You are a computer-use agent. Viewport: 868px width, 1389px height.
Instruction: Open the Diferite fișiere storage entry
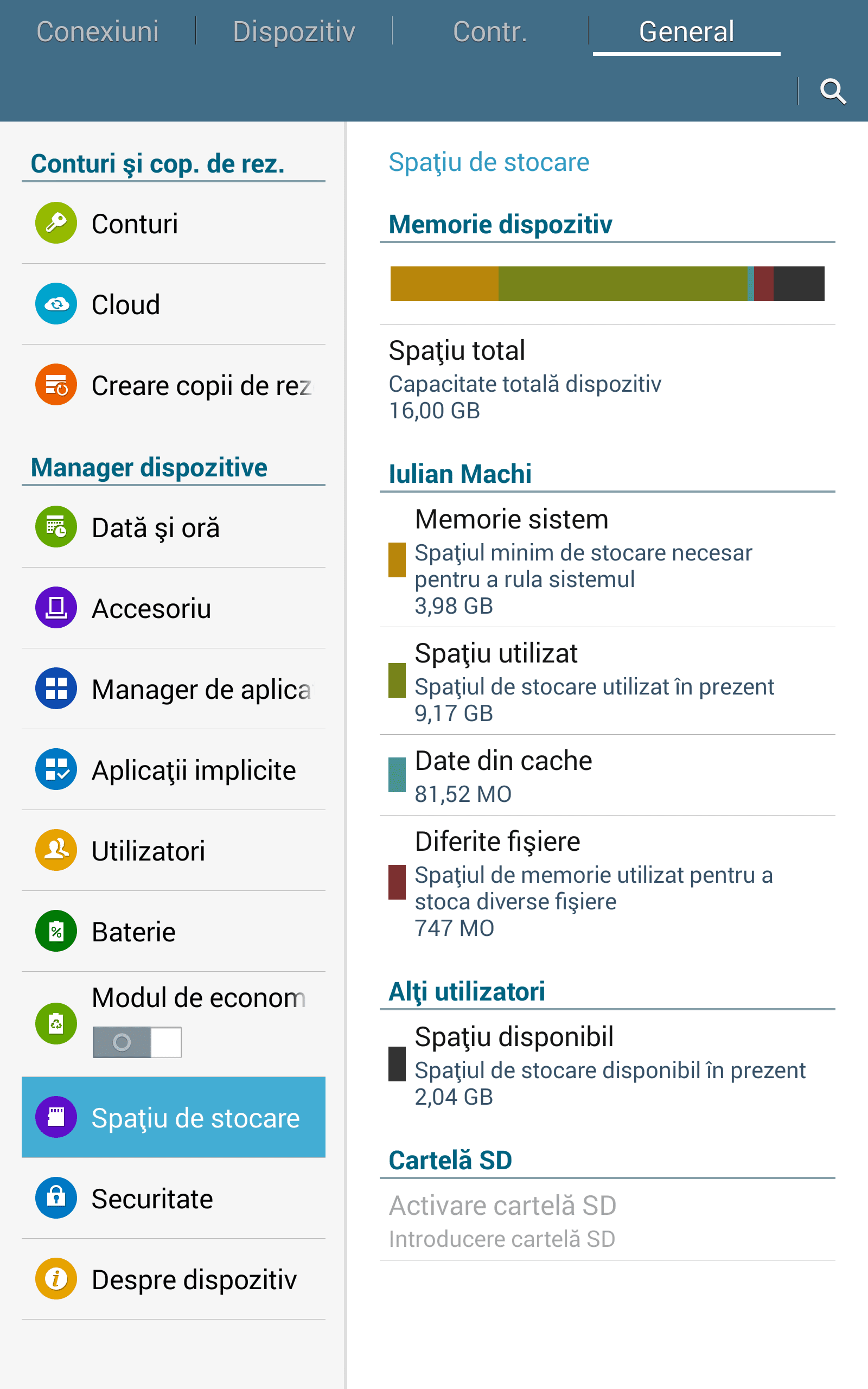608,882
